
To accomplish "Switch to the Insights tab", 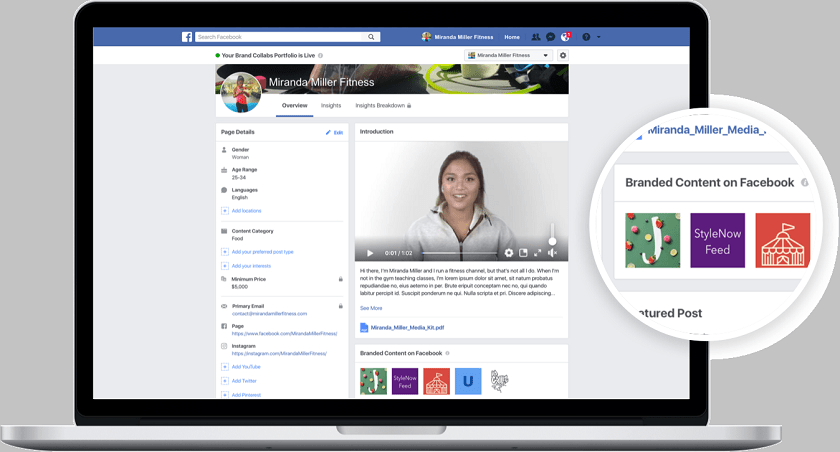I will pyautogui.click(x=331, y=105).
